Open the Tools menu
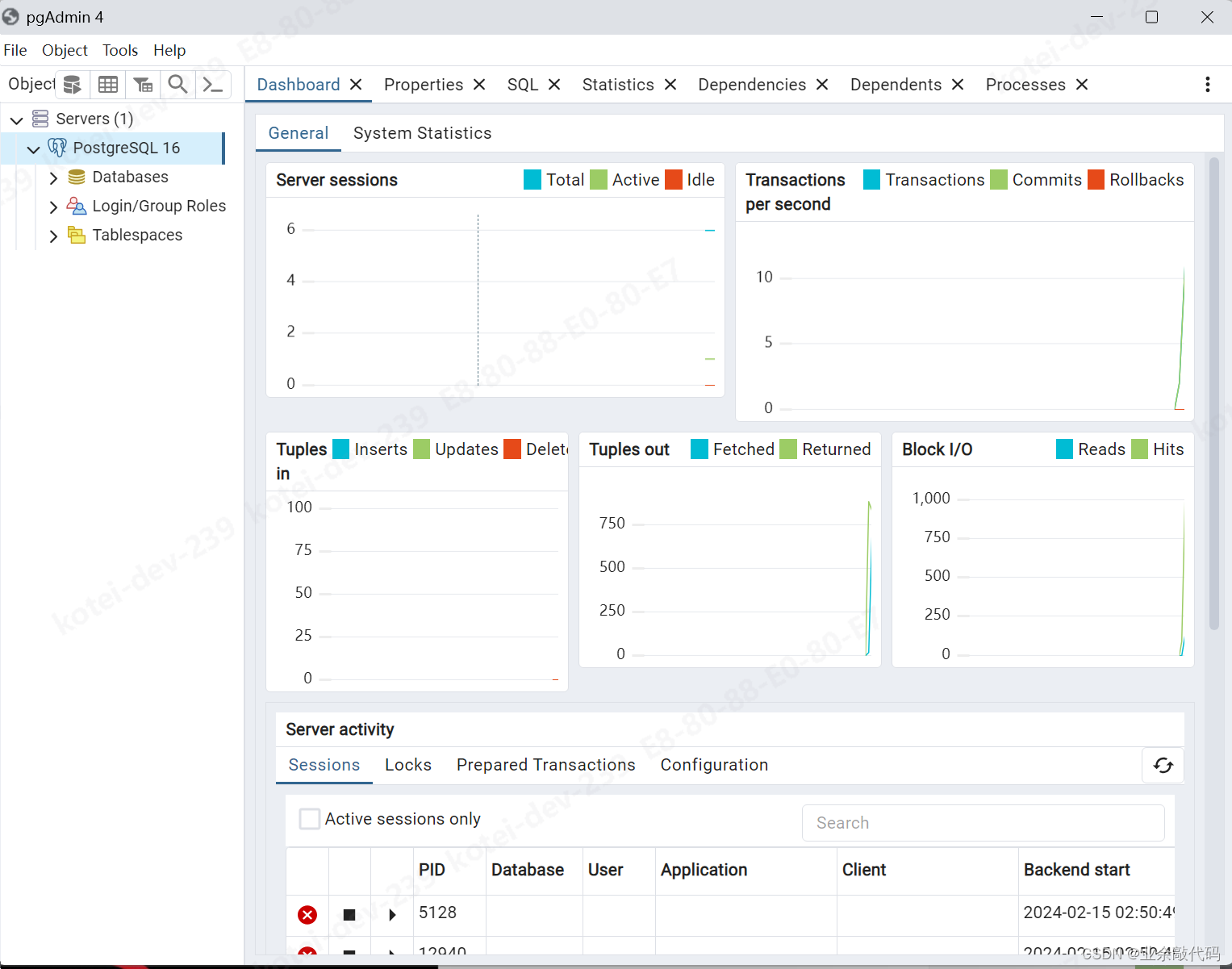The height and width of the screenshot is (969, 1232). 120,50
